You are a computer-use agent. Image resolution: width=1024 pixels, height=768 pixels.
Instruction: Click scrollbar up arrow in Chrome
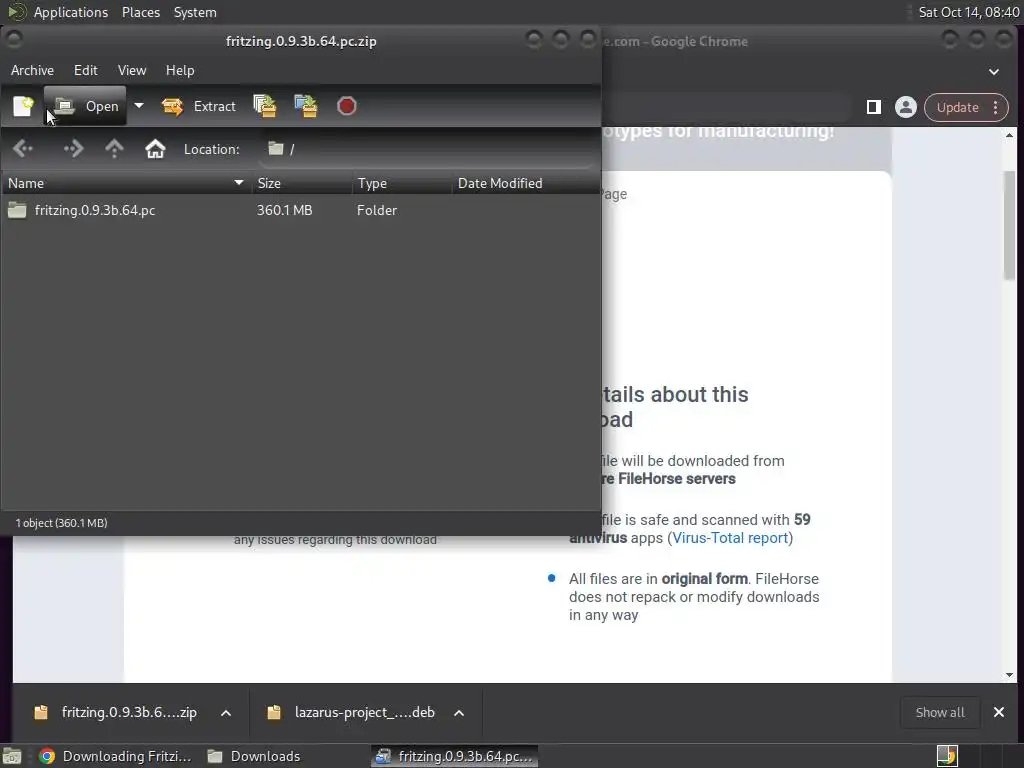pyautogui.click(x=1010, y=135)
